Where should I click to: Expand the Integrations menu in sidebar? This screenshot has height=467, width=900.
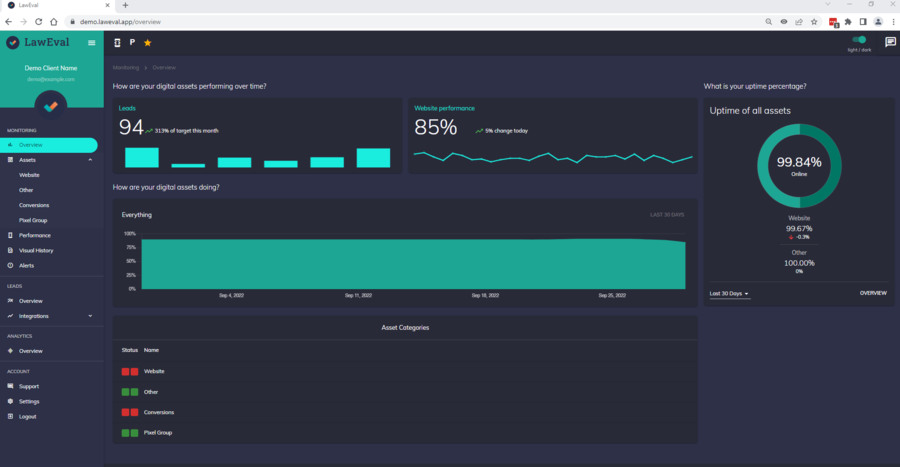point(90,316)
